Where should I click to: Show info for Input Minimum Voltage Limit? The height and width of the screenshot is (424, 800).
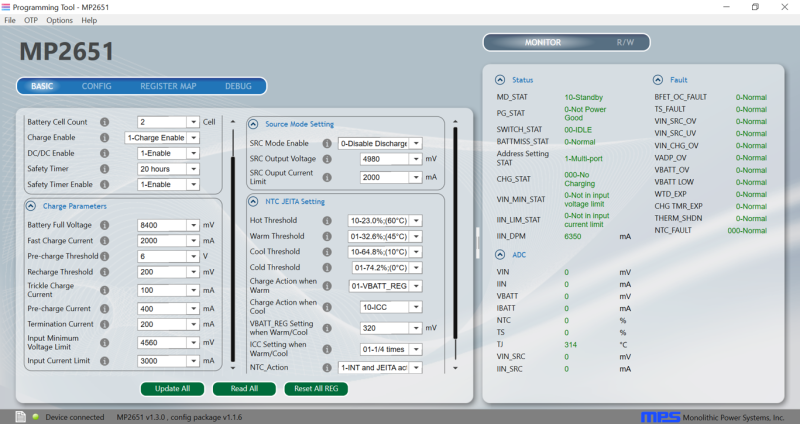click(x=105, y=343)
